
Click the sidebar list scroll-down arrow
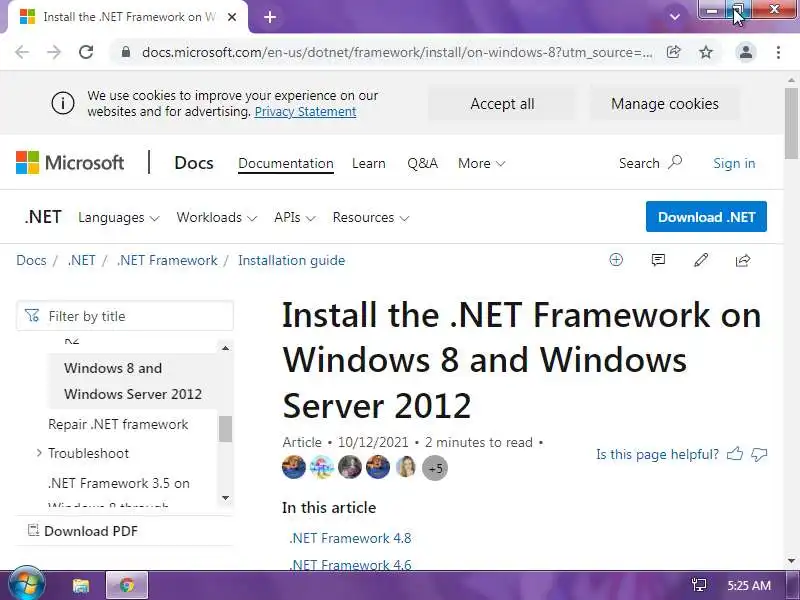(x=225, y=497)
